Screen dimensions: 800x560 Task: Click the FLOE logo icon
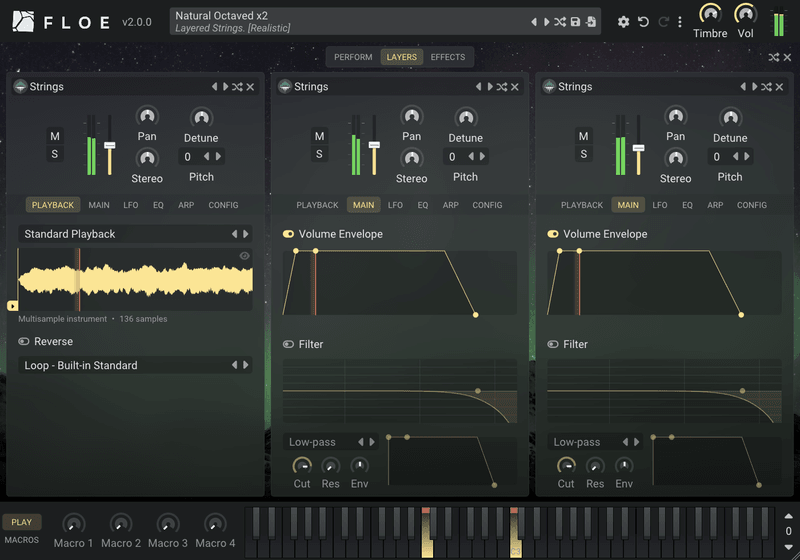point(23,21)
